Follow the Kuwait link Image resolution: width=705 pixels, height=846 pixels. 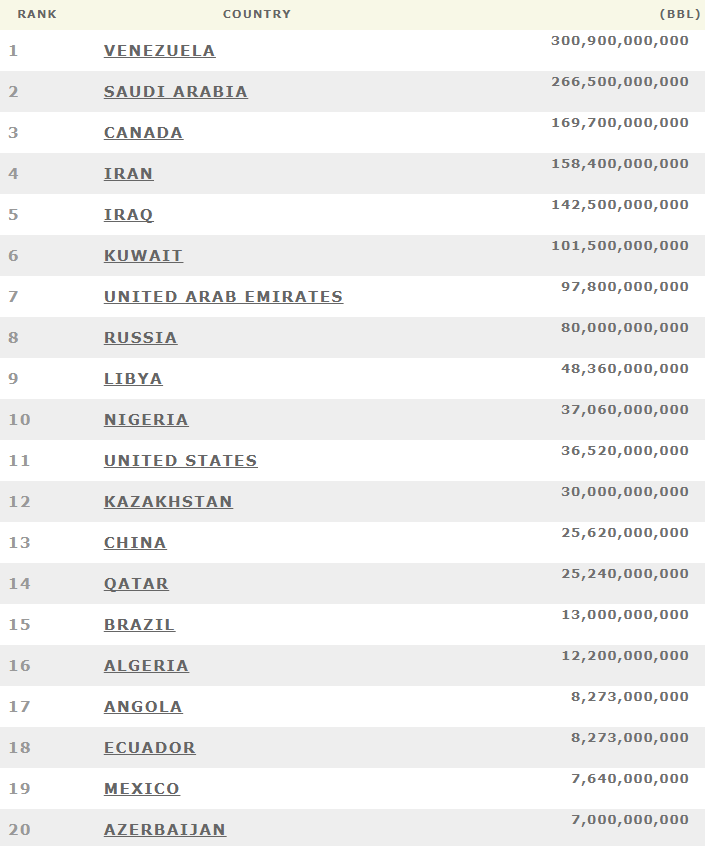pos(143,256)
